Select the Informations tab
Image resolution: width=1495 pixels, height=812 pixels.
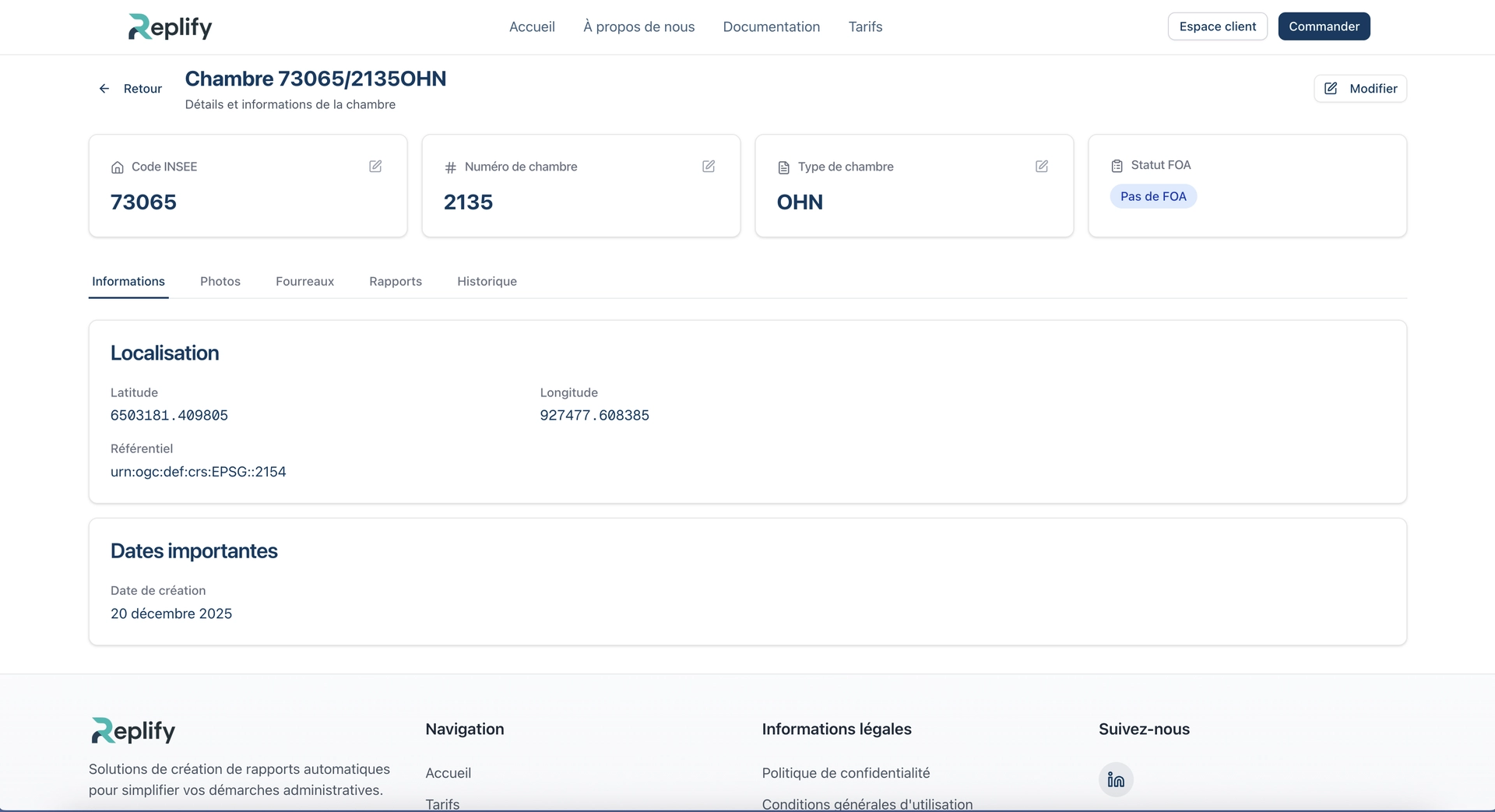click(128, 281)
